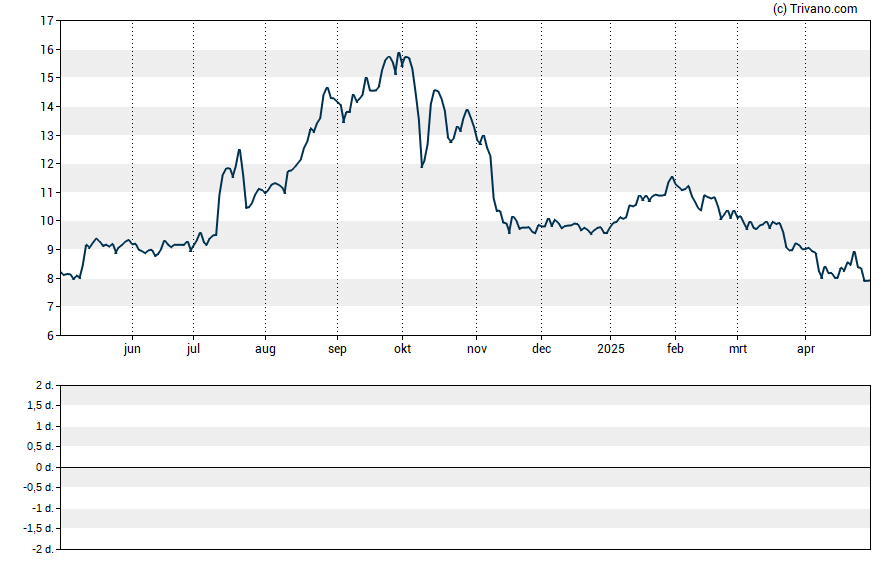Viewport: 888px width, 565px height.
Task: Click the '(c) Trivano.com' copyright text
Action: coord(815,8)
